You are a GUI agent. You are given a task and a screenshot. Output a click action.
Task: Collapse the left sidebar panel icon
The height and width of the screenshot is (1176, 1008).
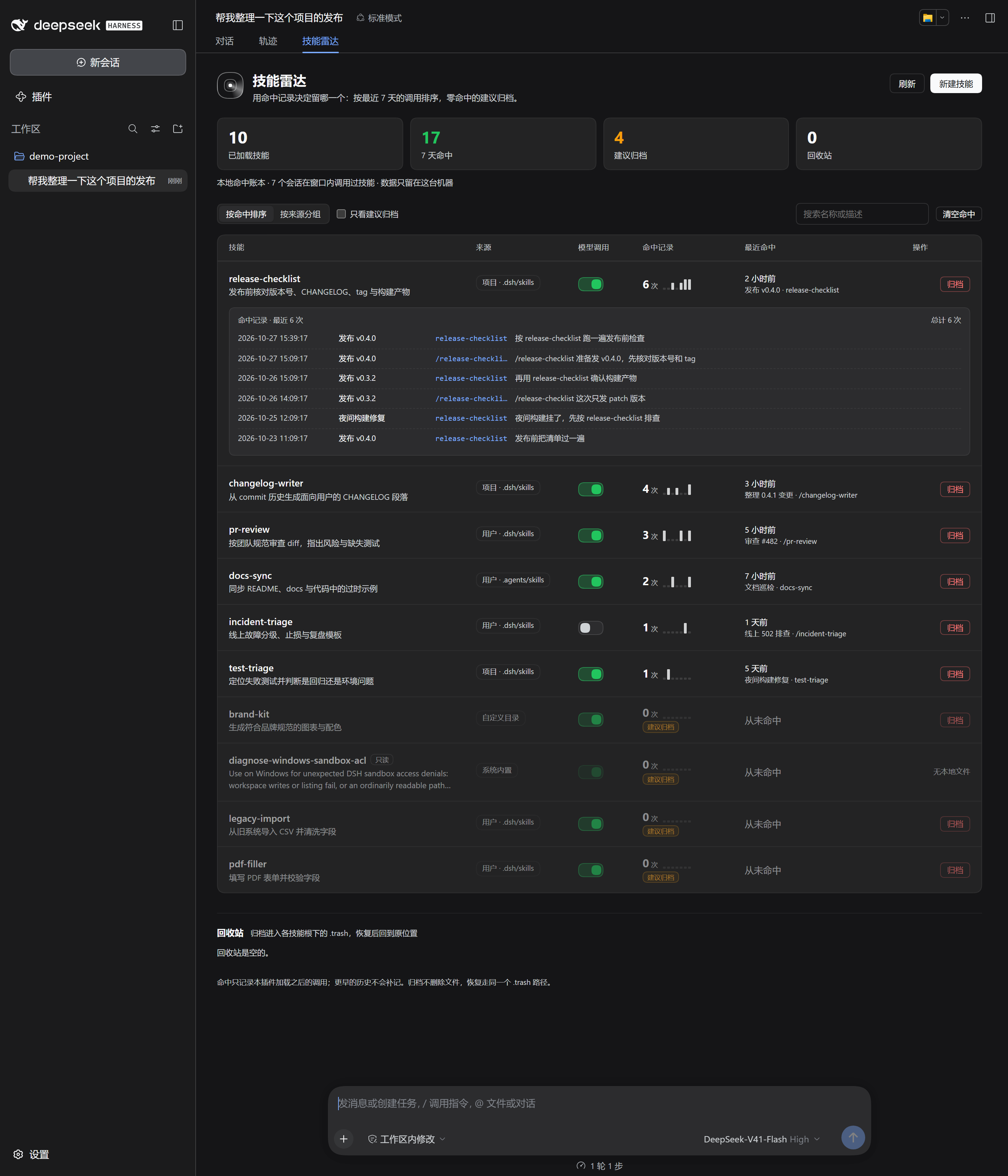[x=178, y=25]
